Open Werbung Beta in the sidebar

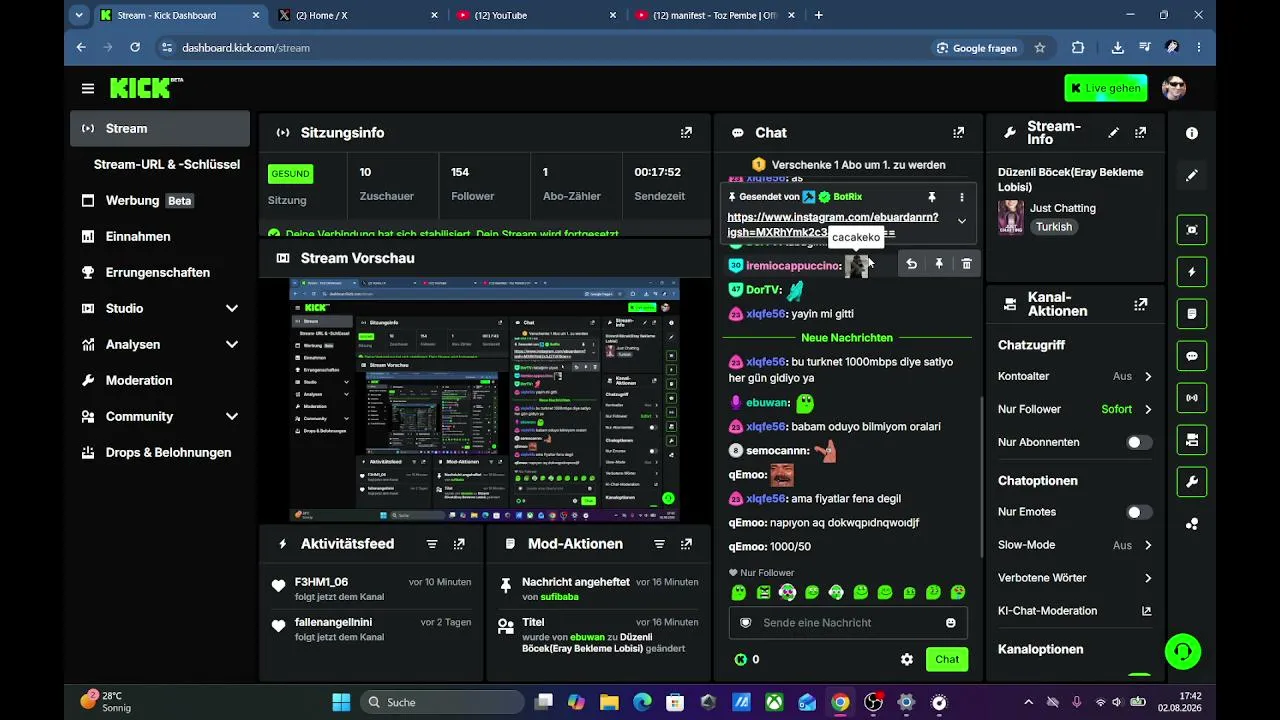160,200
